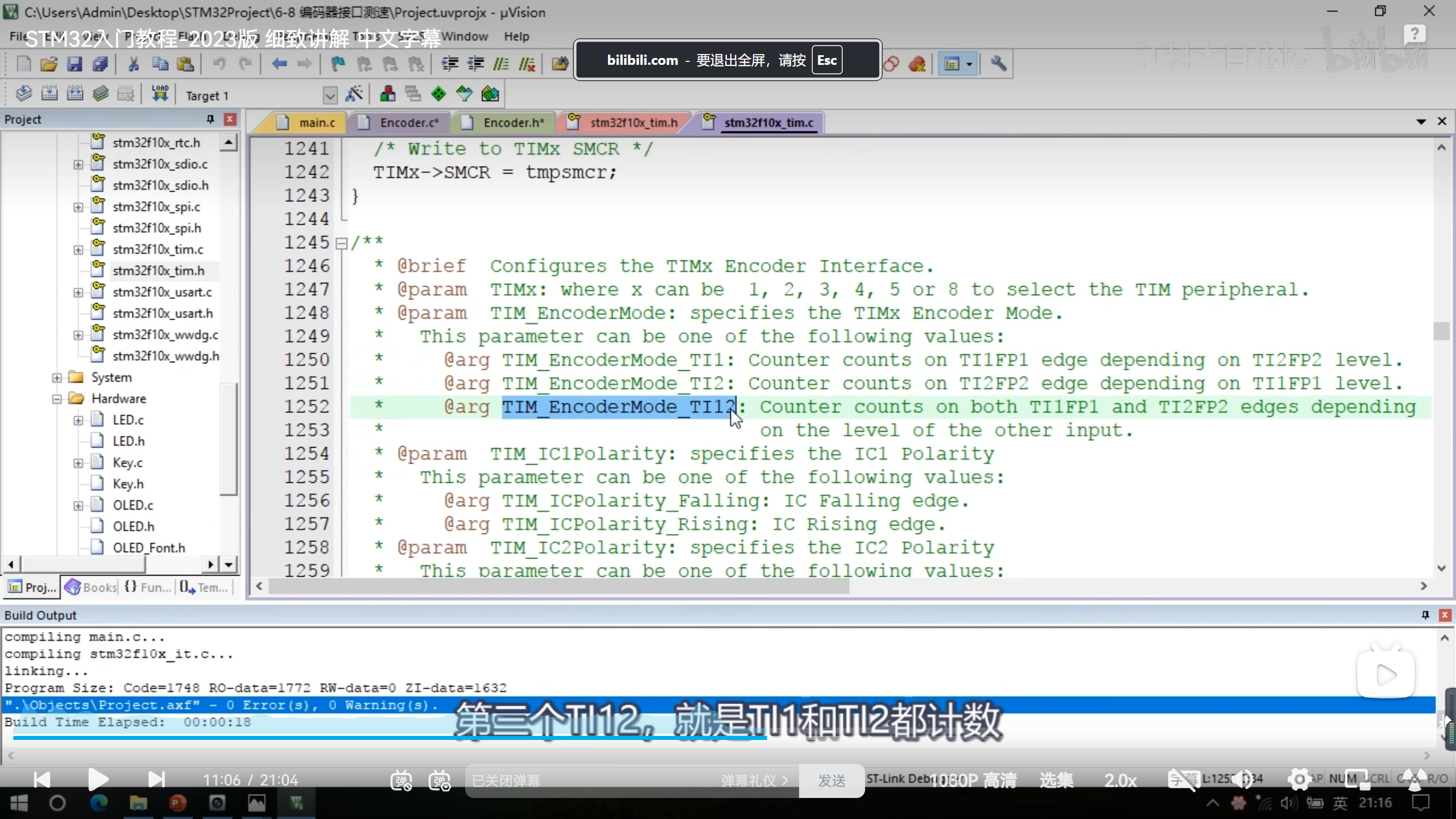Click the Open file folder icon
Viewport: 1456px width, 819px height.
pos(49,64)
